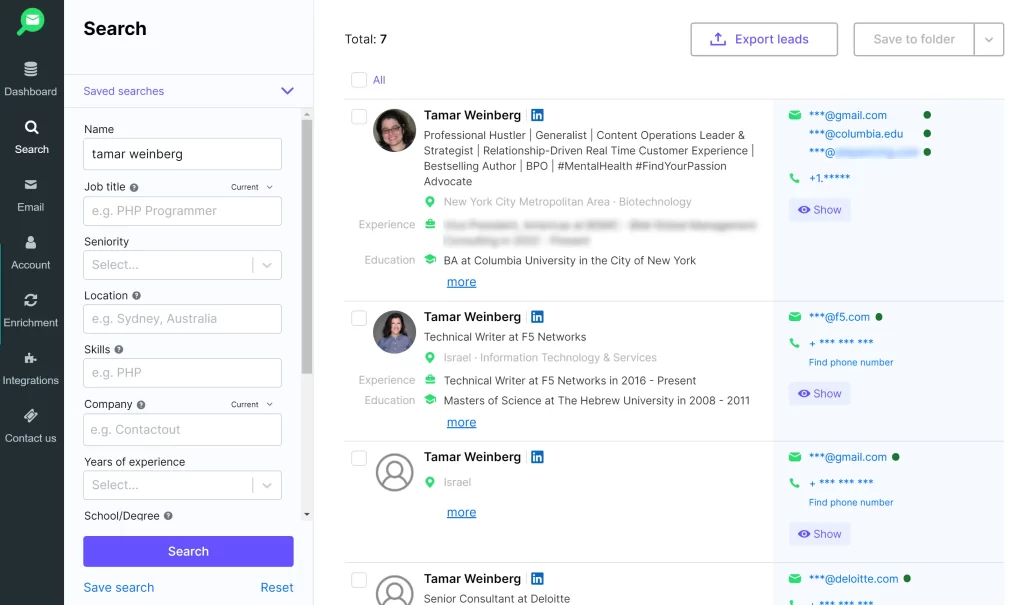This screenshot has height=605, width=1024.
Task: Open the Enrichment sidebar section
Action: 31,310
